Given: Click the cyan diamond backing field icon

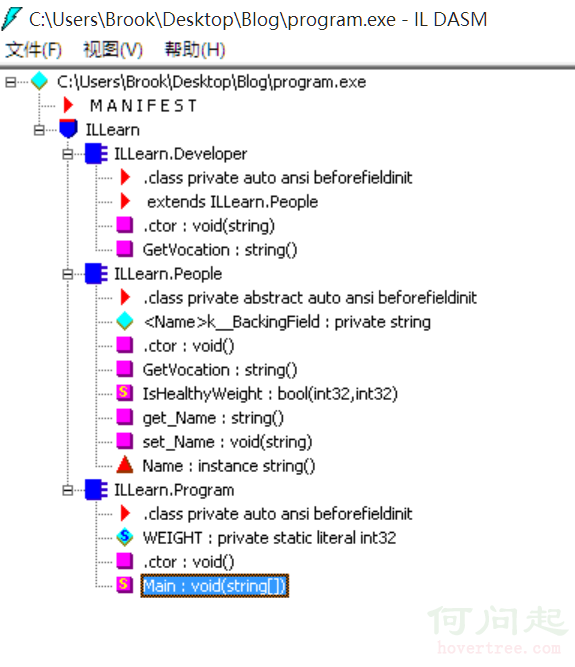Looking at the screenshot, I should click(x=125, y=321).
